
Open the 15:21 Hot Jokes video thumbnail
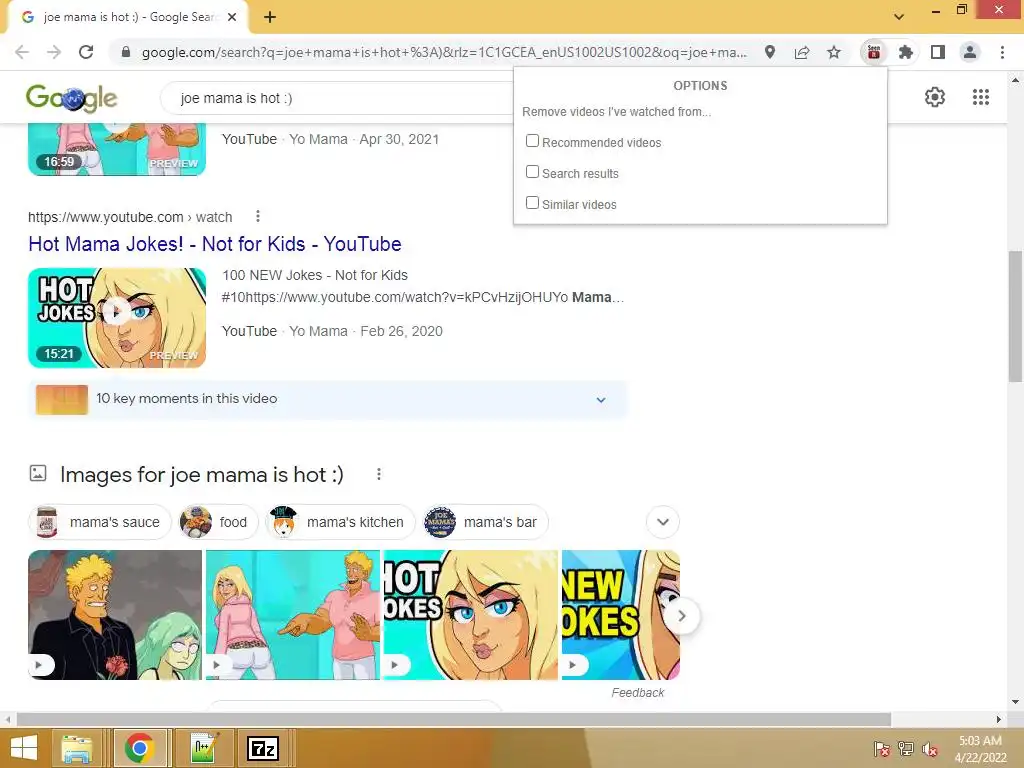(x=117, y=318)
